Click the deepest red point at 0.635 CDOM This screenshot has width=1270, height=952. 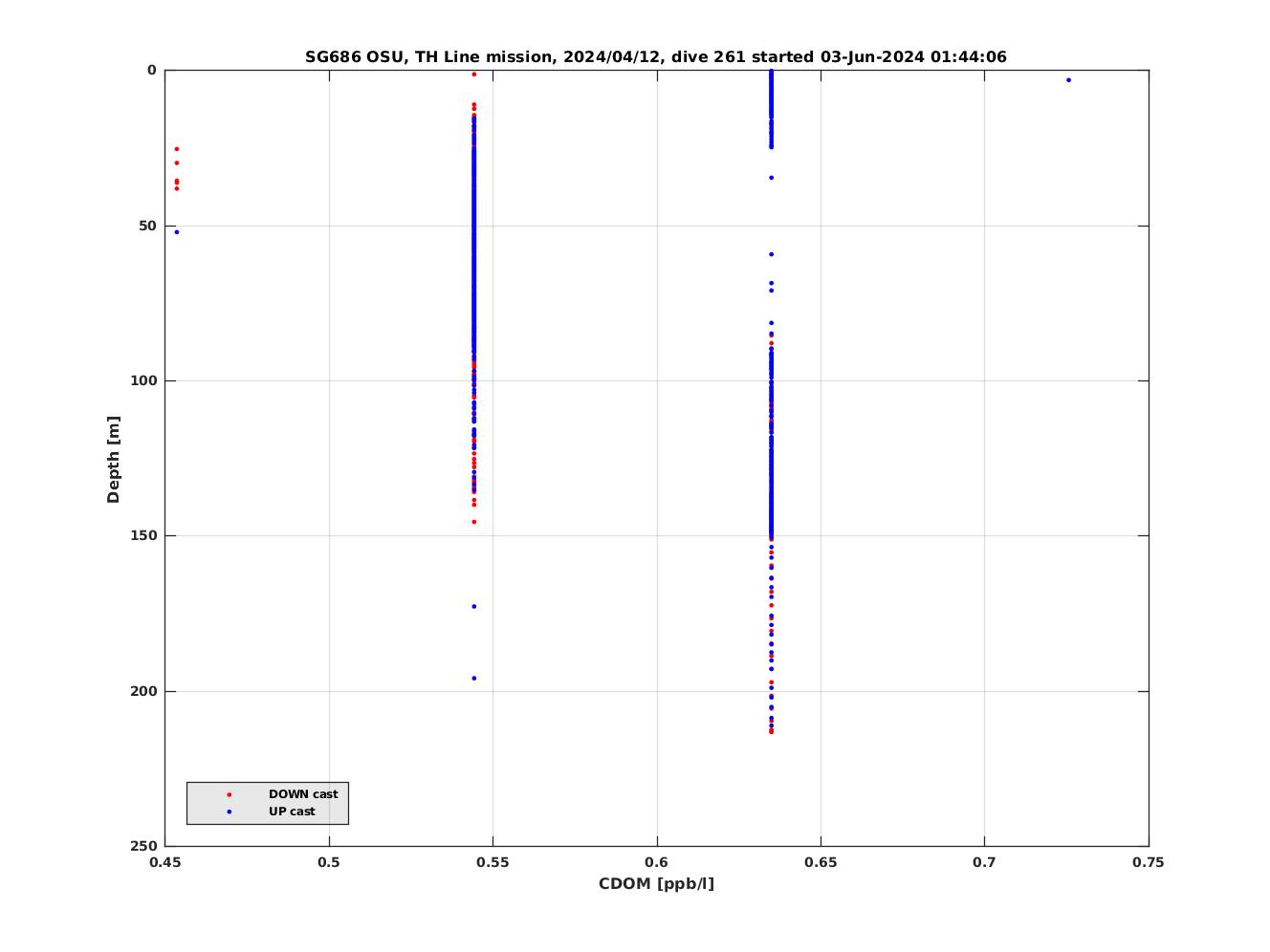tap(771, 731)
